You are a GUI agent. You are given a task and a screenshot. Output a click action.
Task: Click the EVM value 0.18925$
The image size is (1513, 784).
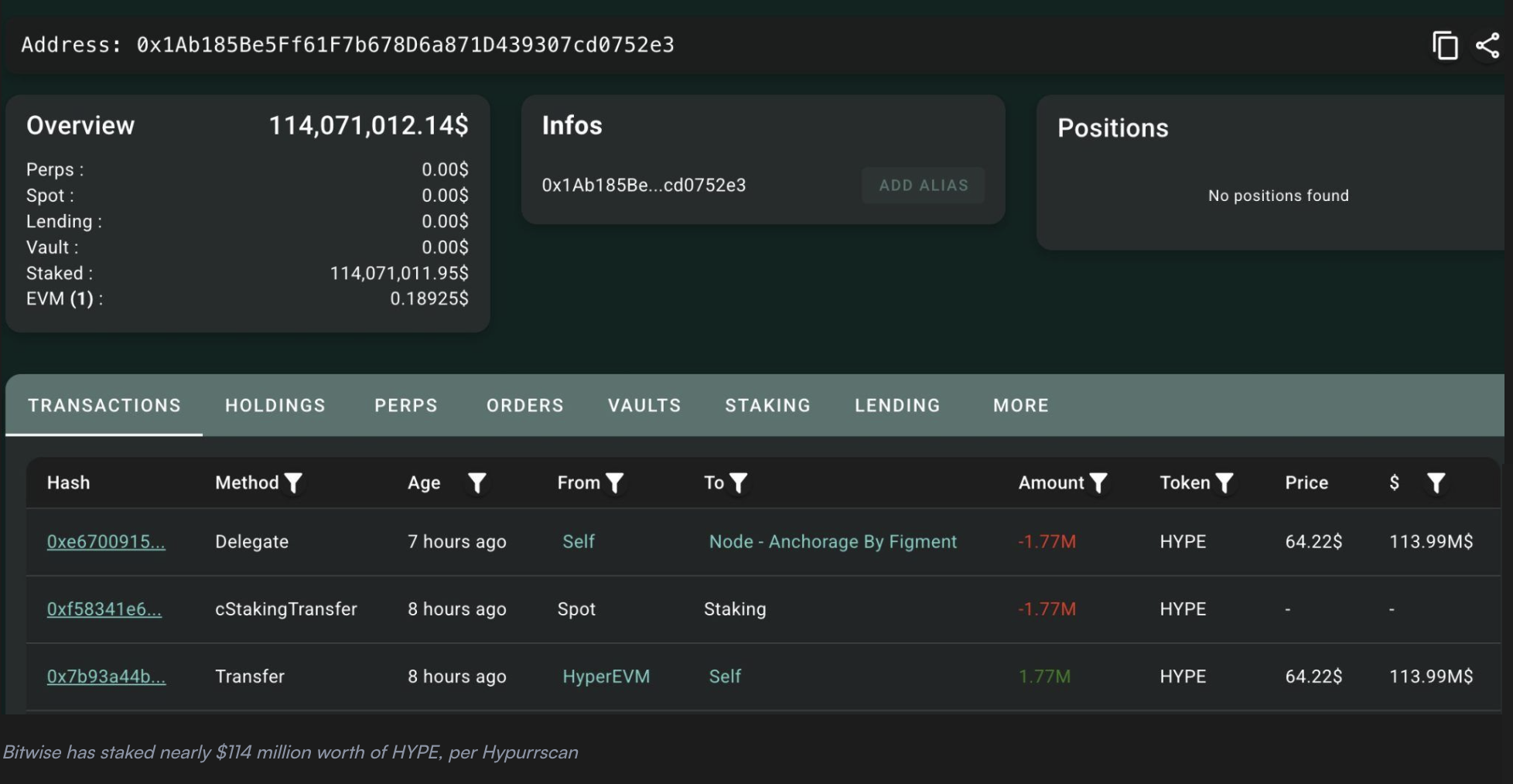[x=429, y=298]
